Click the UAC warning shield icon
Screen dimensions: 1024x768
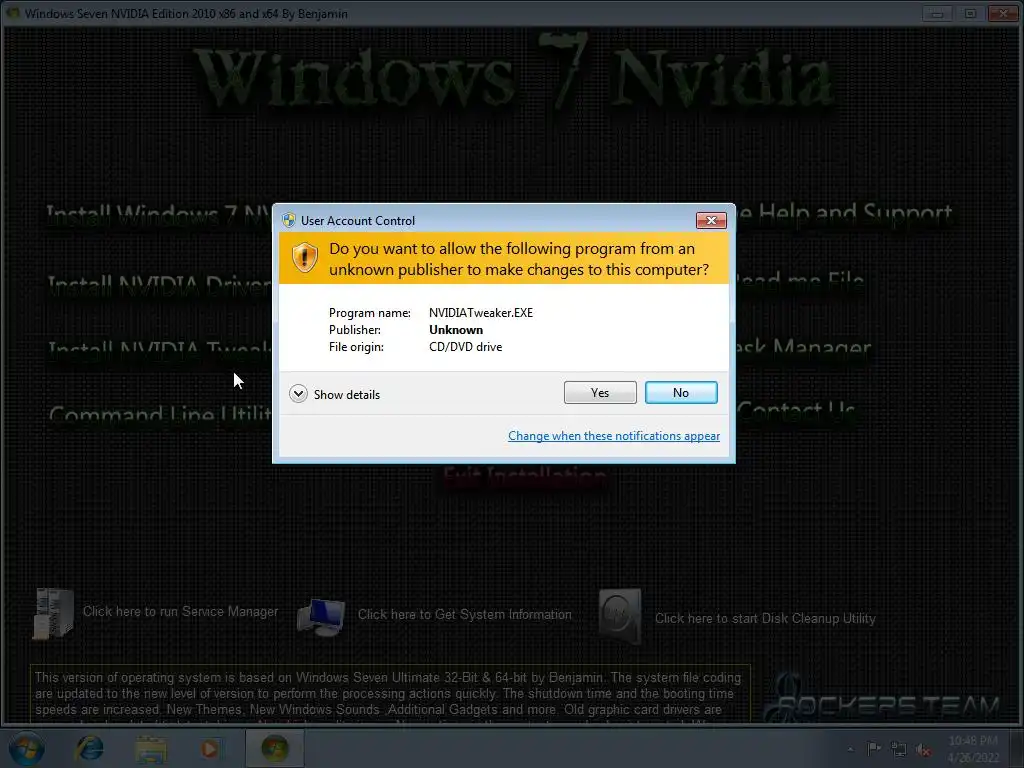(304, 257)
